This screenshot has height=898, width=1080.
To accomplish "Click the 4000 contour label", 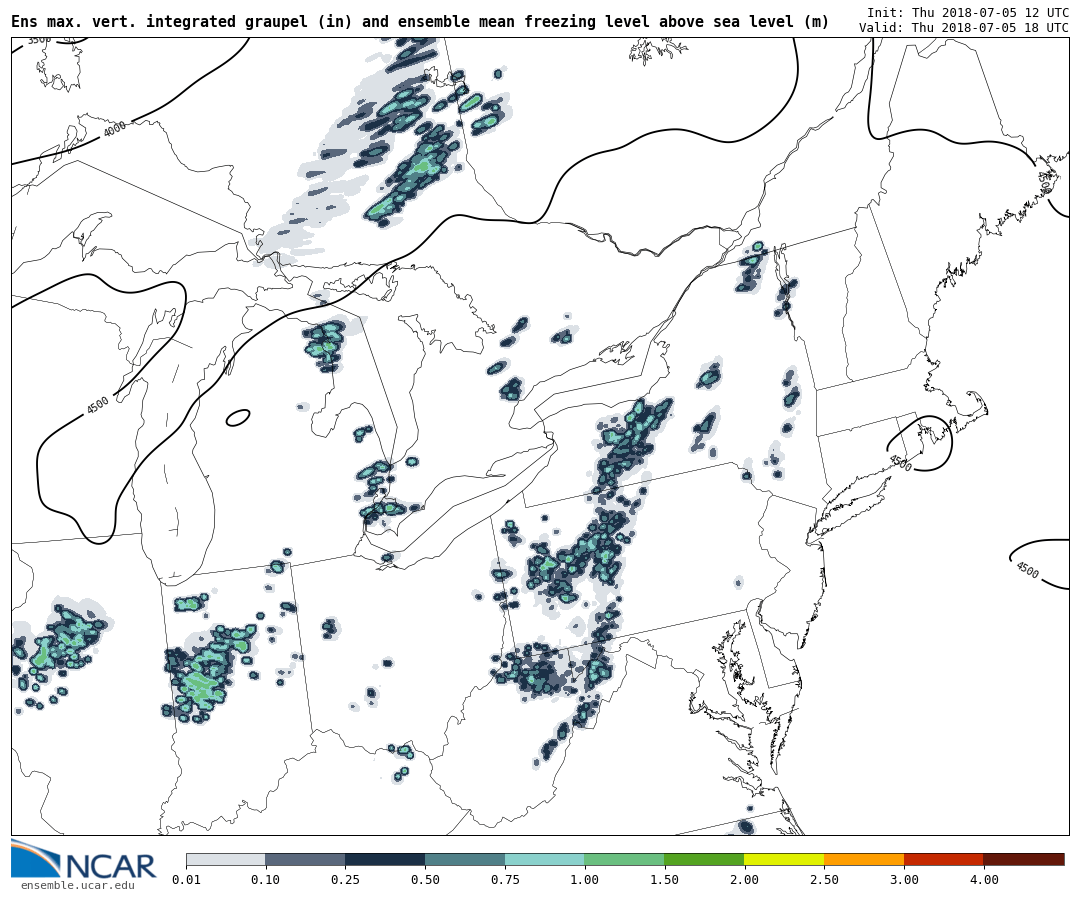I will tap(115, 129).
